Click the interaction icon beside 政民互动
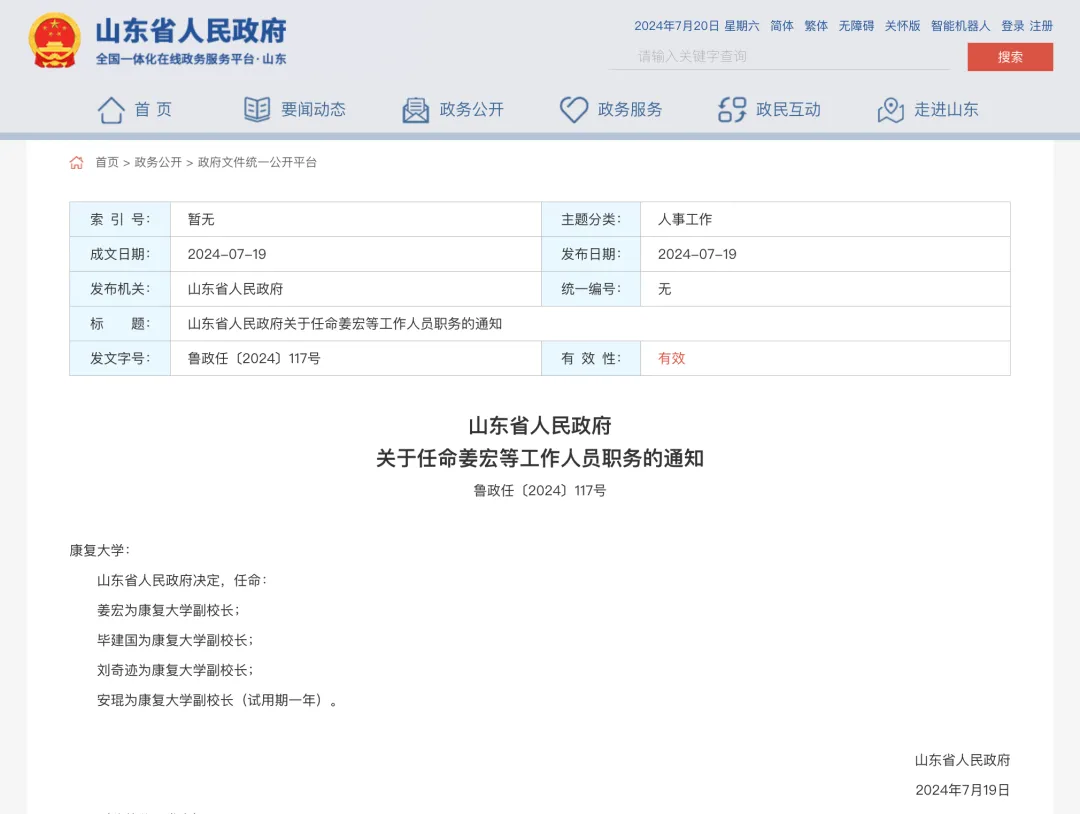 (732, 110)
